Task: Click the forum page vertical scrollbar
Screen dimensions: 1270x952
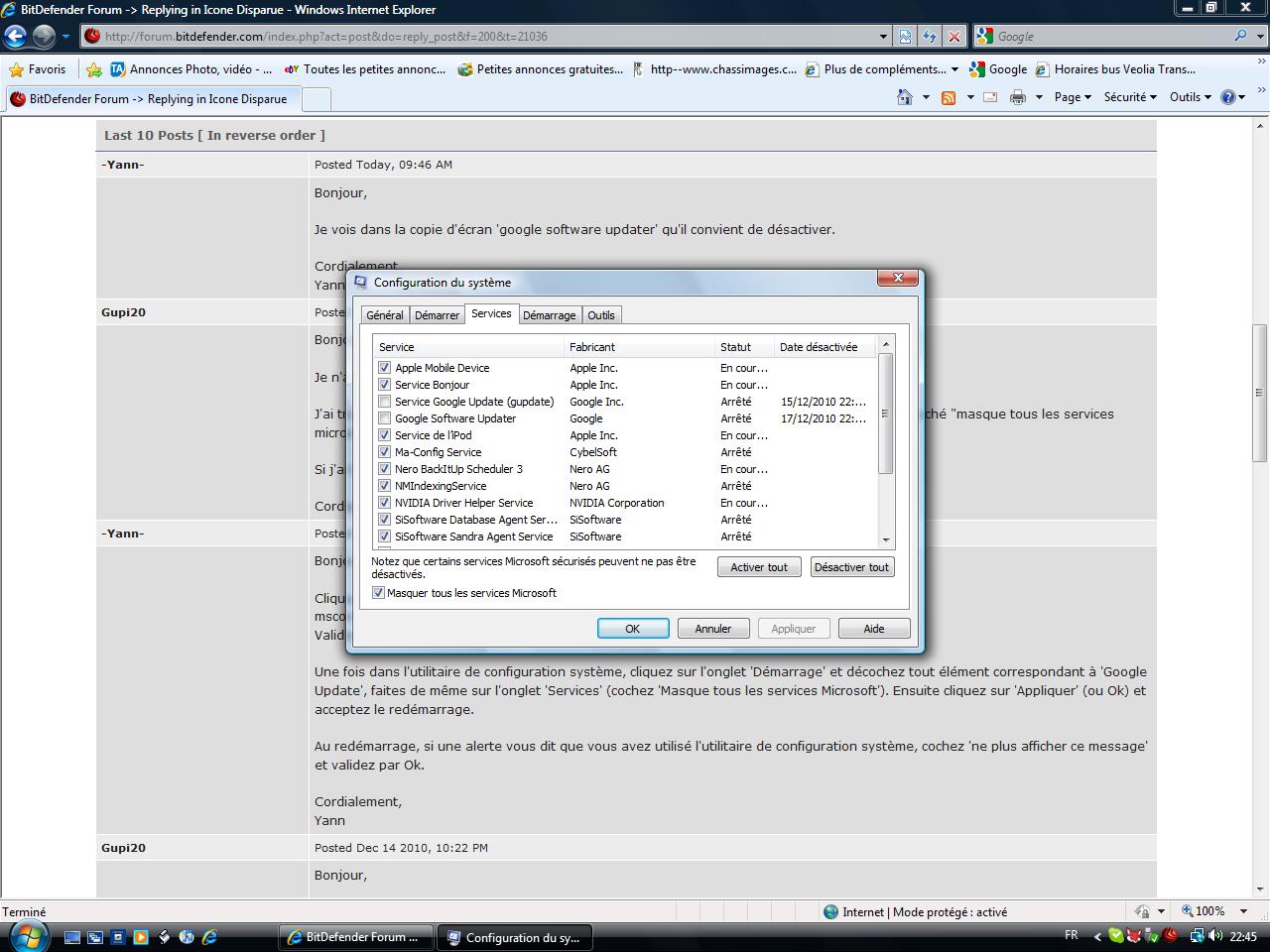Action: click(x=1260, y=392)
